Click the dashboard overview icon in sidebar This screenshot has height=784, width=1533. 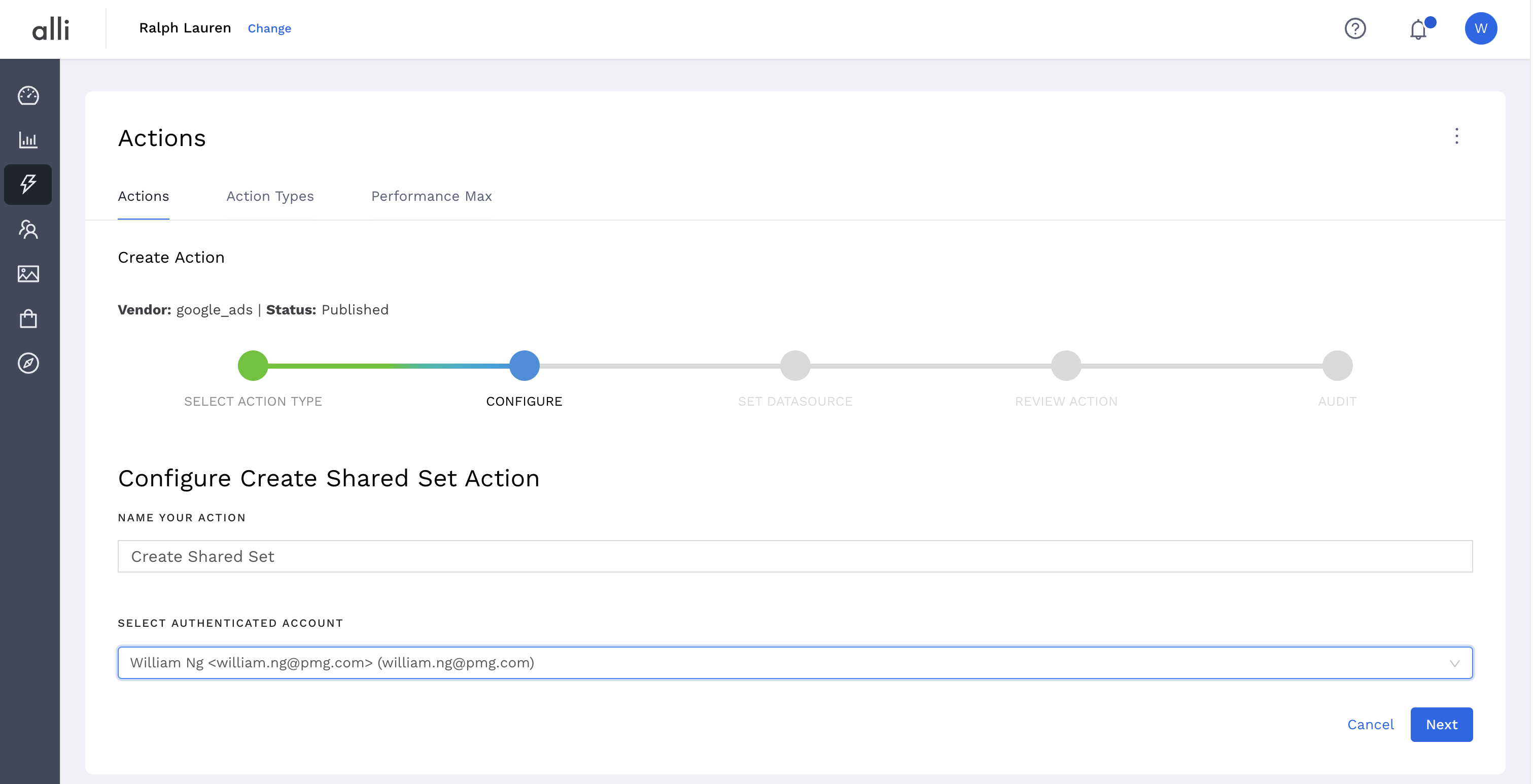pyautogui.click(x=29, y=95)
